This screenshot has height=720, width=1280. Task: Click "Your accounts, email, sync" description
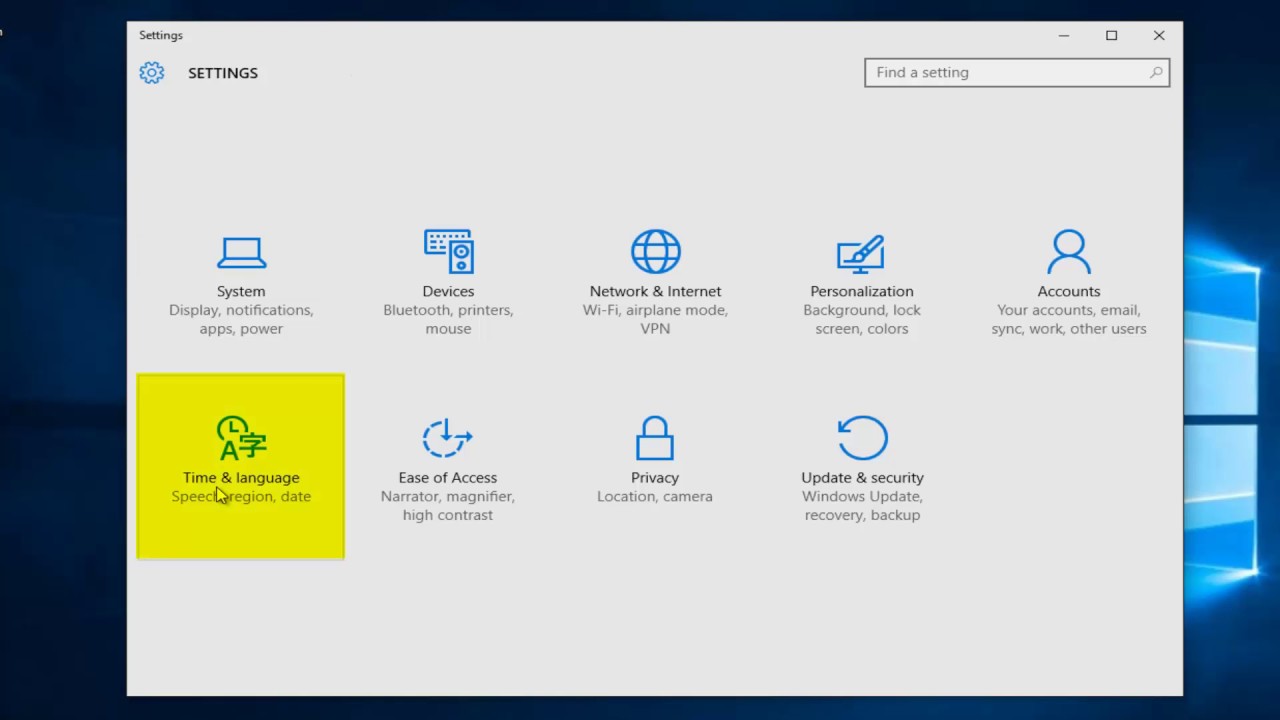pos(1069,319)
